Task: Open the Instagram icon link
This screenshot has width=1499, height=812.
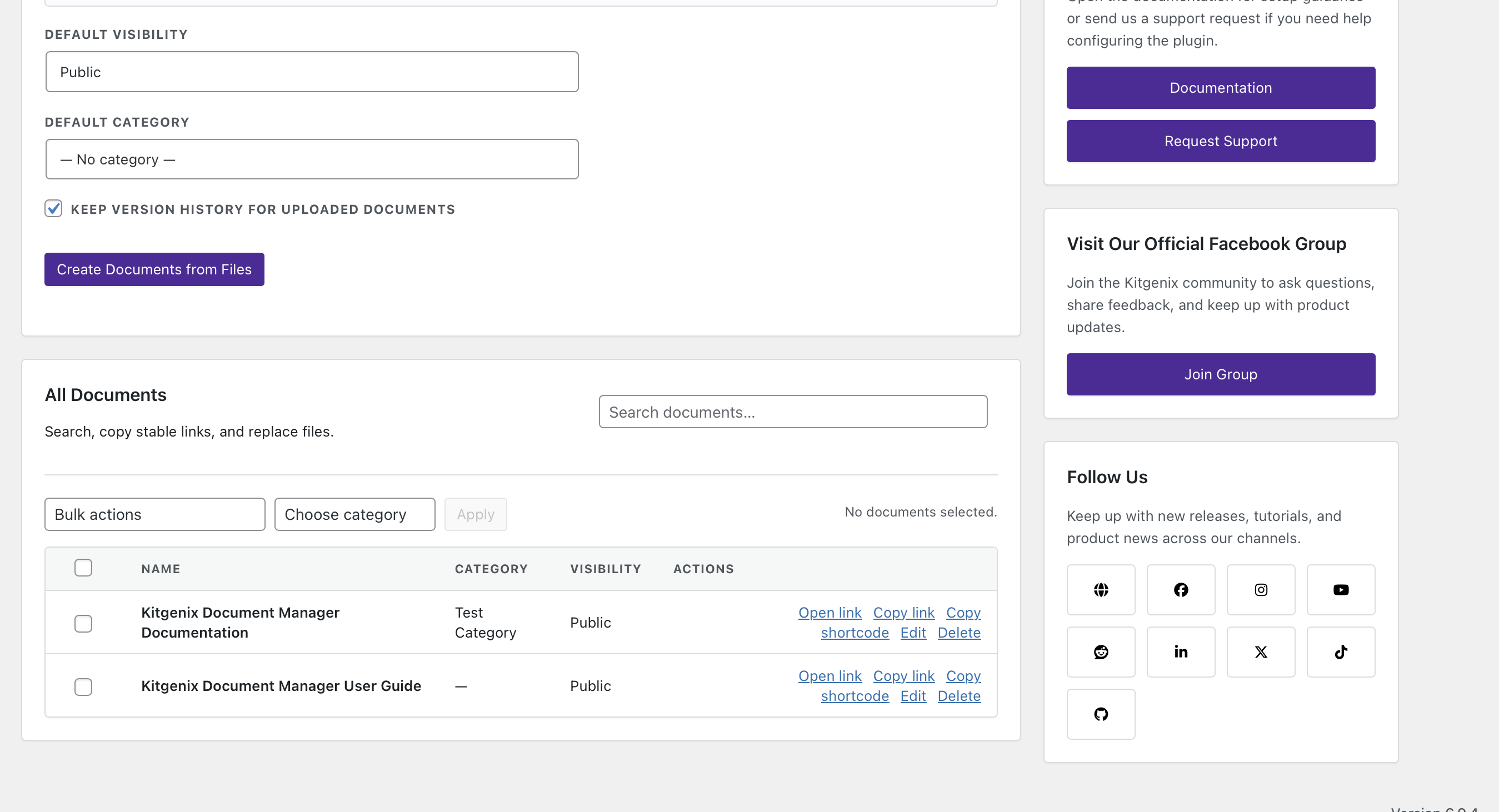Action: pos(1261,590)
